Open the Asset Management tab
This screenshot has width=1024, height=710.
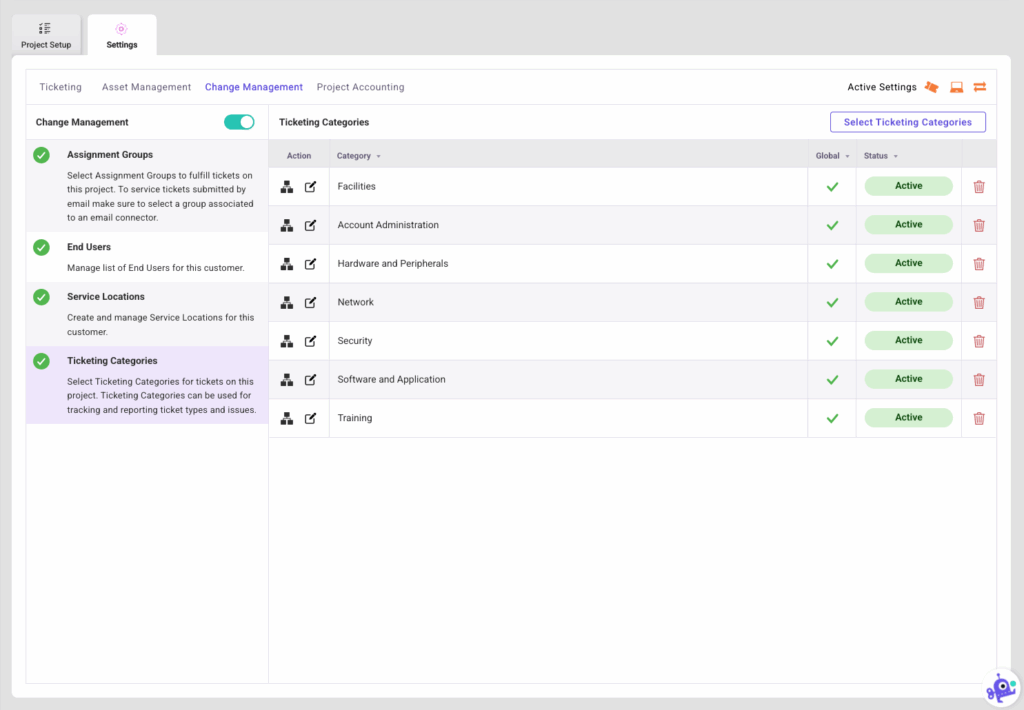[146, 87]
